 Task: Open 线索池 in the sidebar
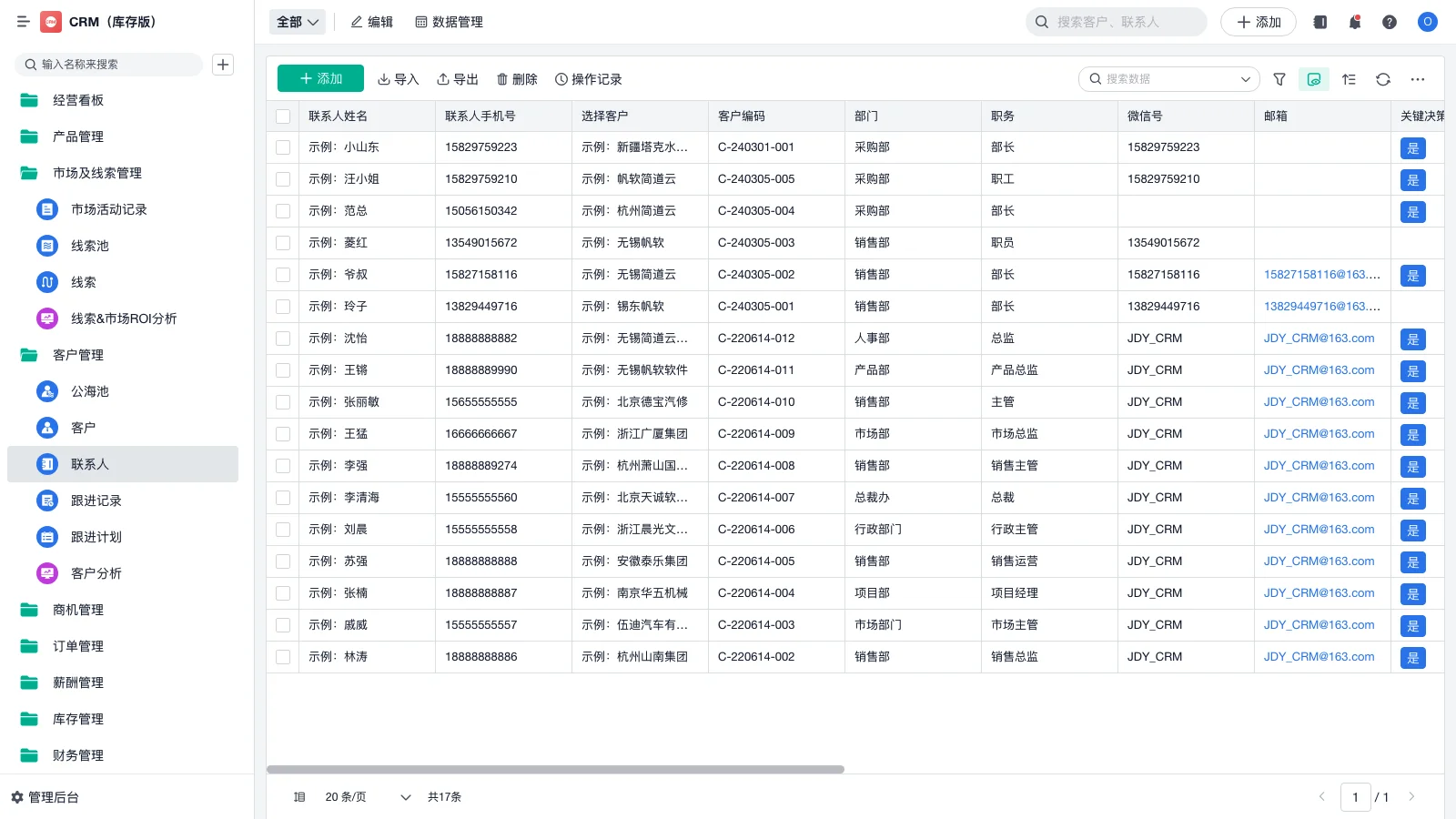(x=89, y=246)
